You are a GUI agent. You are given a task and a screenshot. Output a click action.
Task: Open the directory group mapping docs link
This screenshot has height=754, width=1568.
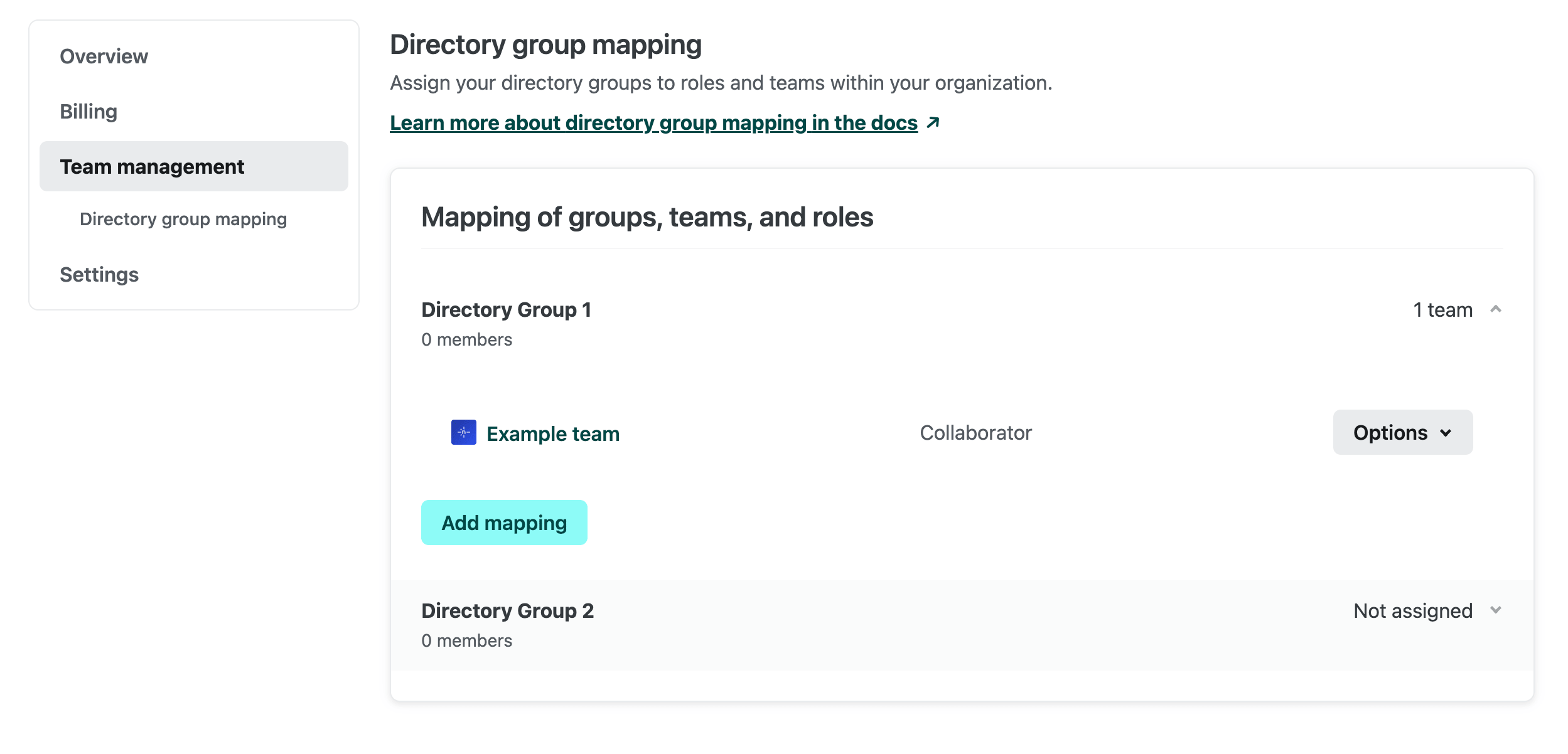tap(653, 123)
